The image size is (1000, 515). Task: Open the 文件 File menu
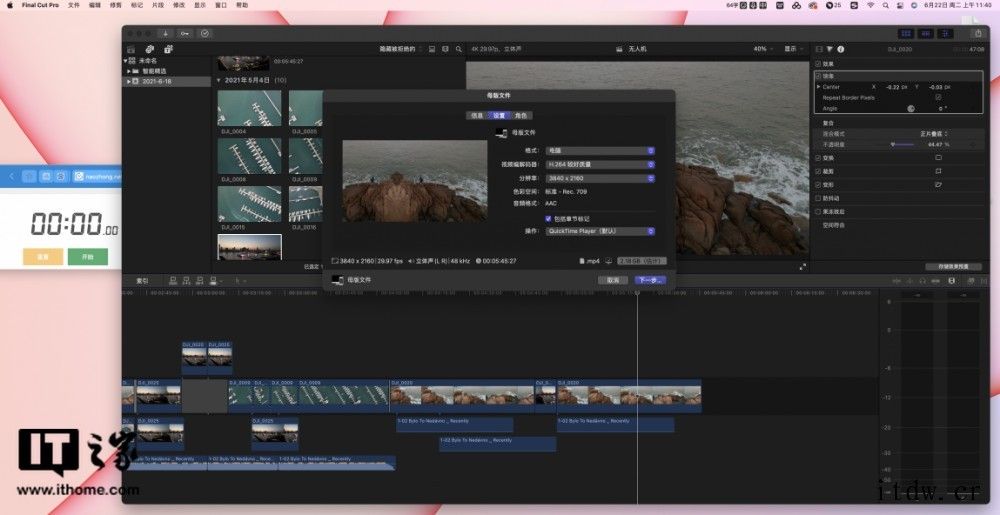click(74, 5)
